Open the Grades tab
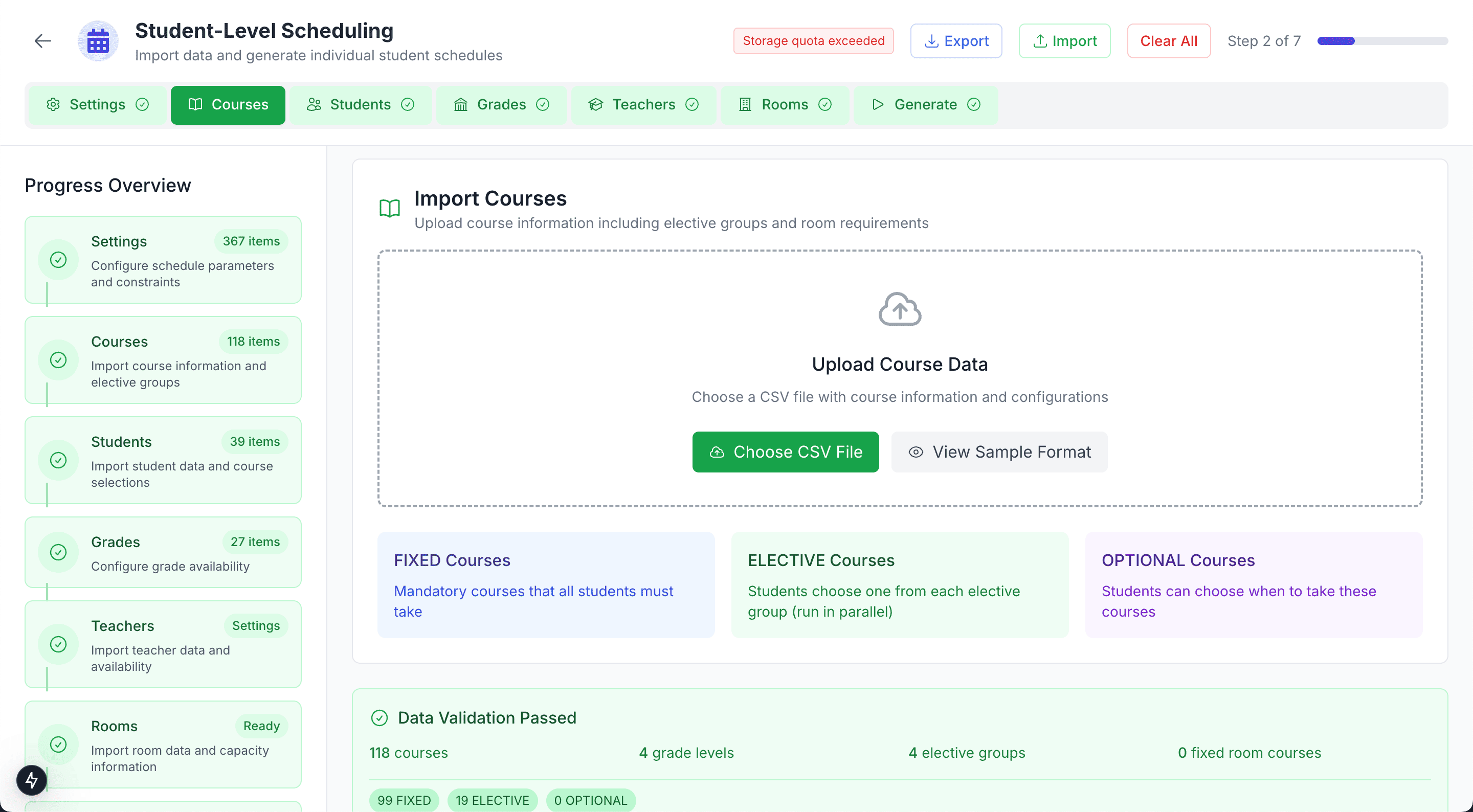 pyautogui.click(x=501, y=105)
